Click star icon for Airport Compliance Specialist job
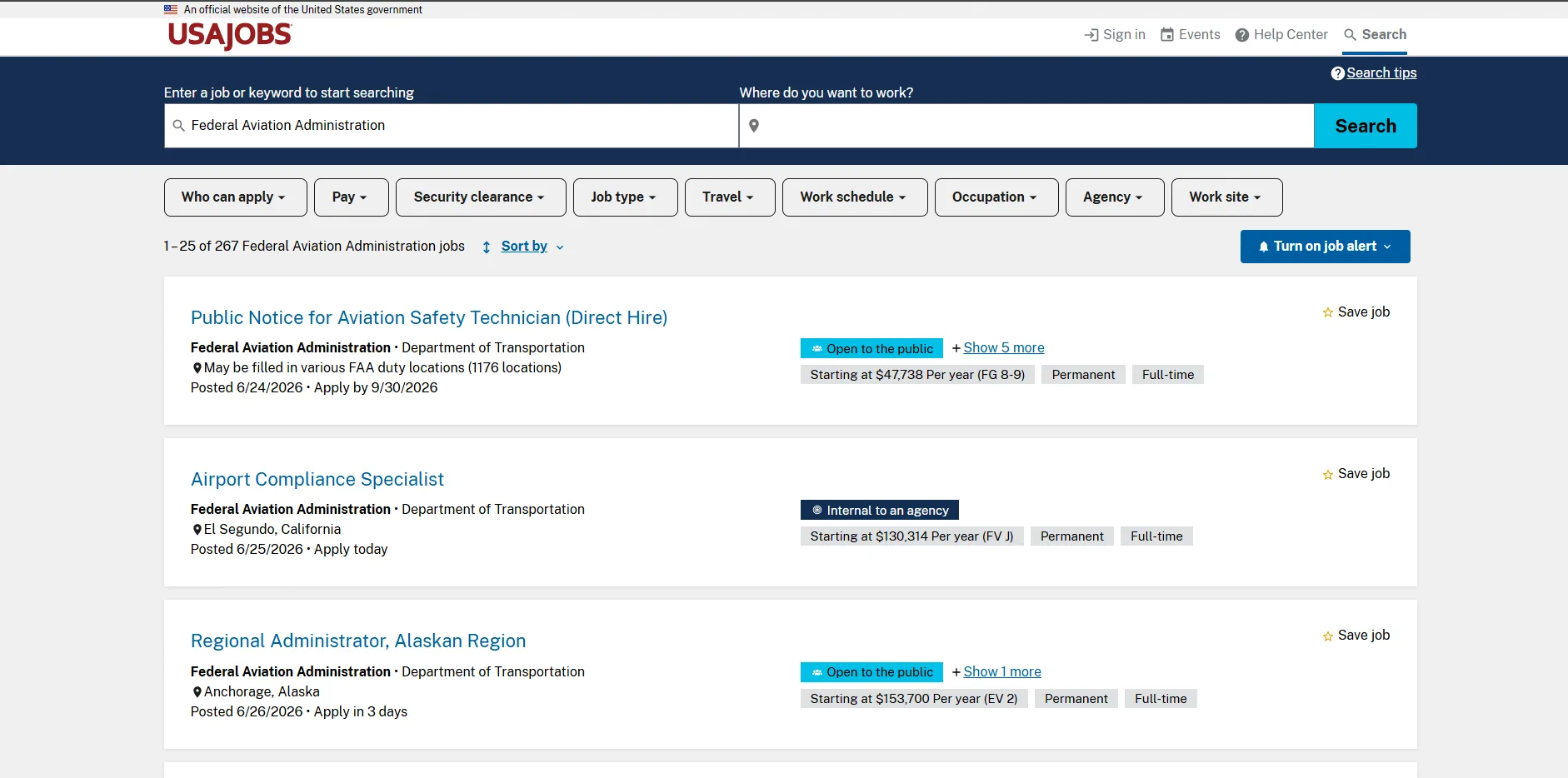This screenshot has height=778, width=1568. click(1328, 475)
